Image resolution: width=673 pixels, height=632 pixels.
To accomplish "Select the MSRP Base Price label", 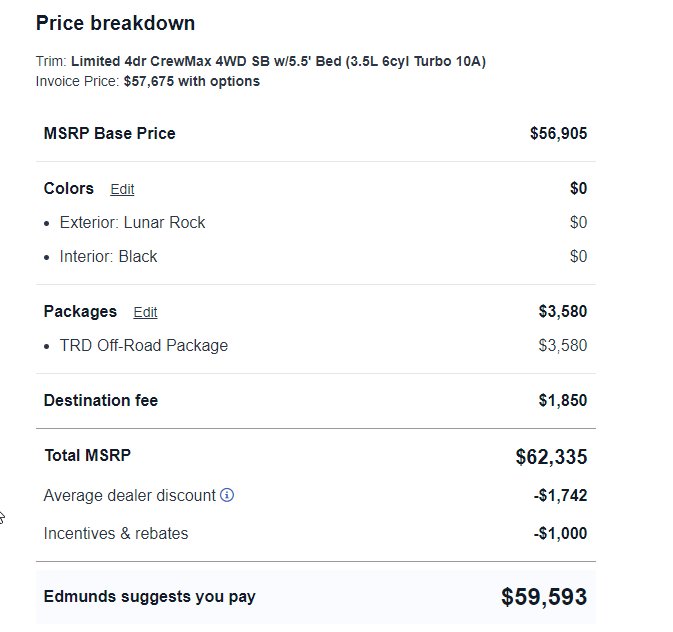I will coord(109,134).
